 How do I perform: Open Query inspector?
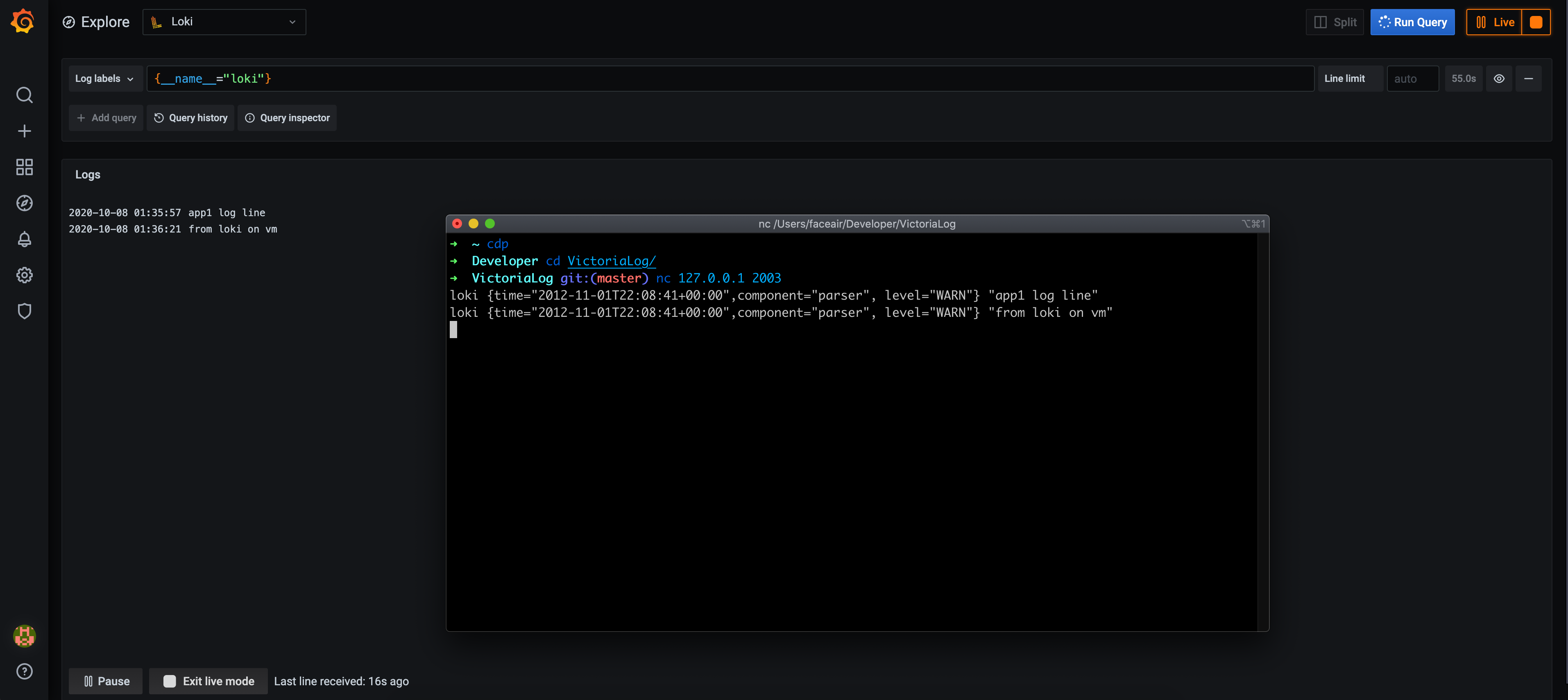pyautogui.click(x=287, y=118)
